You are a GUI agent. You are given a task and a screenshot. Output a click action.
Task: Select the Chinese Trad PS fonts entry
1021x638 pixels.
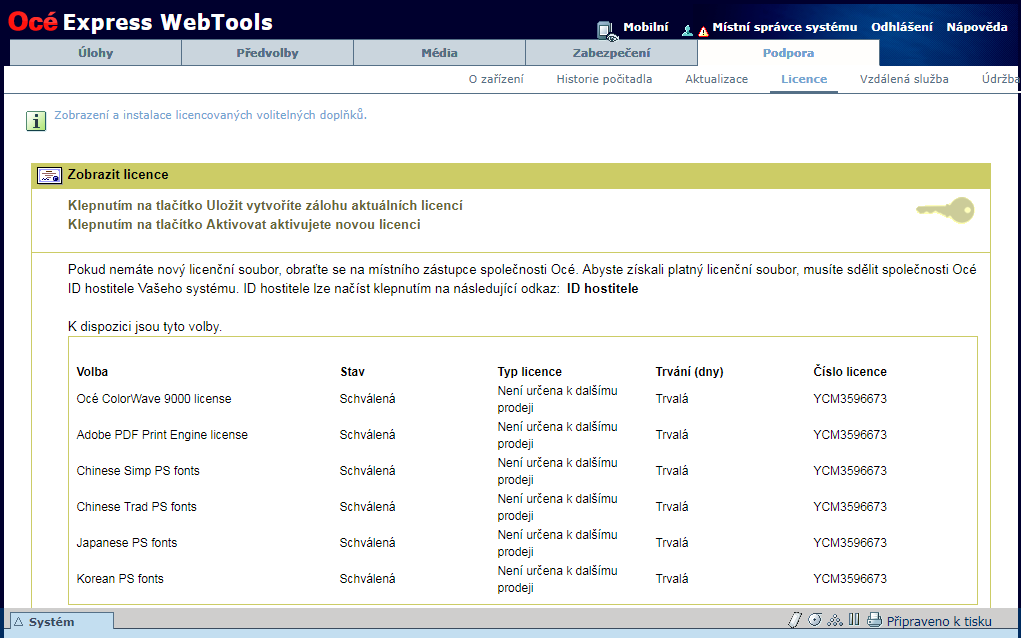(x=137, y=506)
